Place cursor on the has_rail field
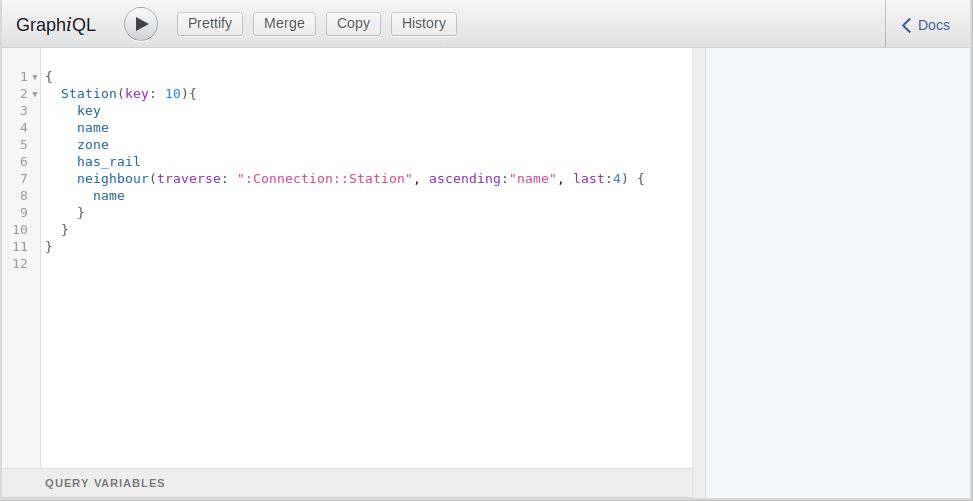 pyautogui.click(x=108, y=161)
